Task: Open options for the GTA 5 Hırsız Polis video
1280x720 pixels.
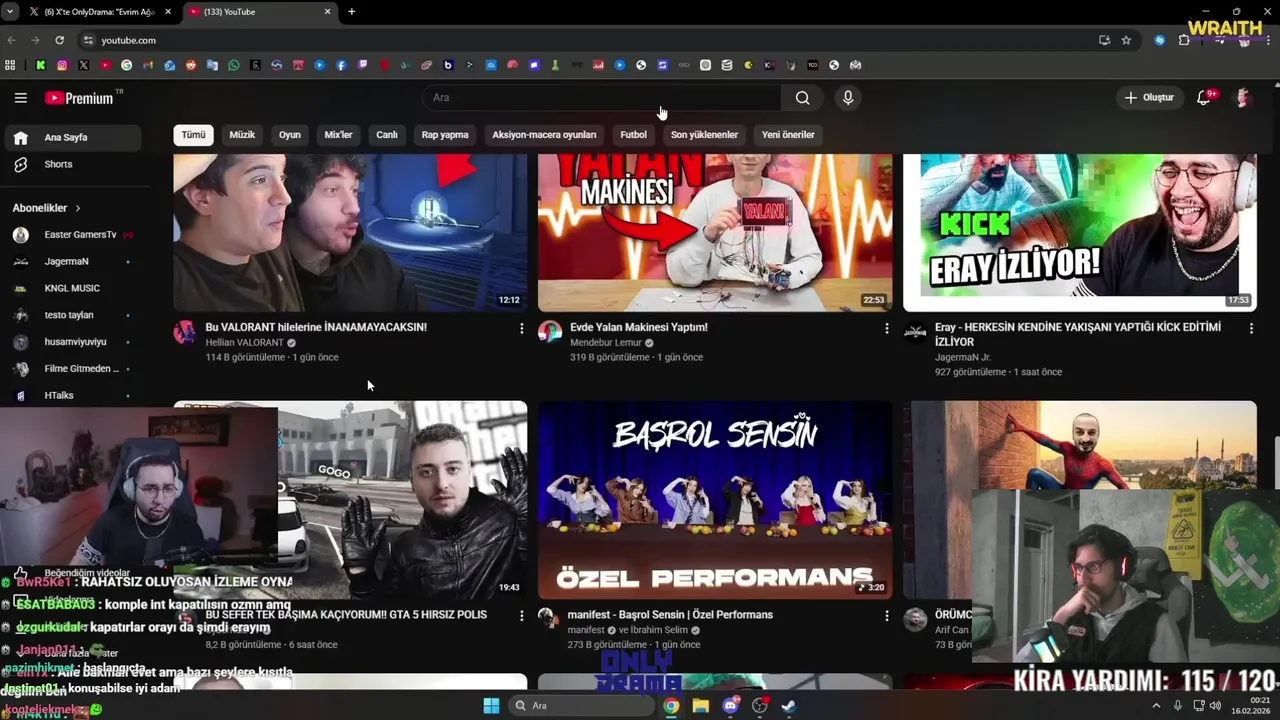Action: coord(521,616)
